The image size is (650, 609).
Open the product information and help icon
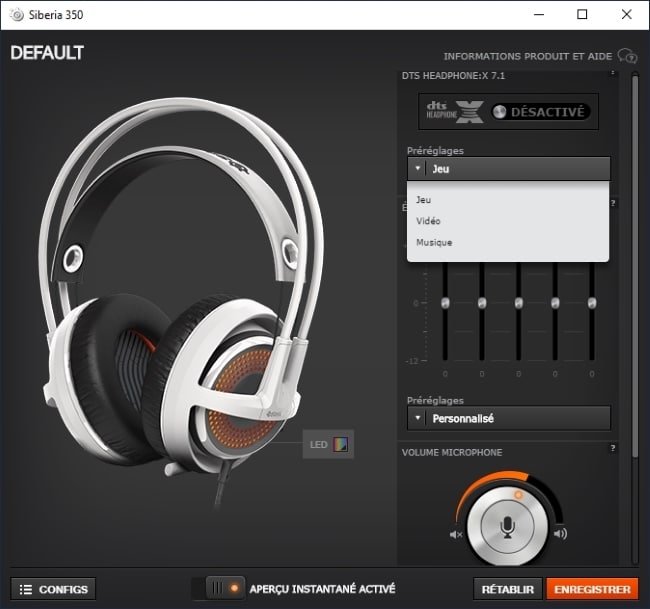coord(627,56)
